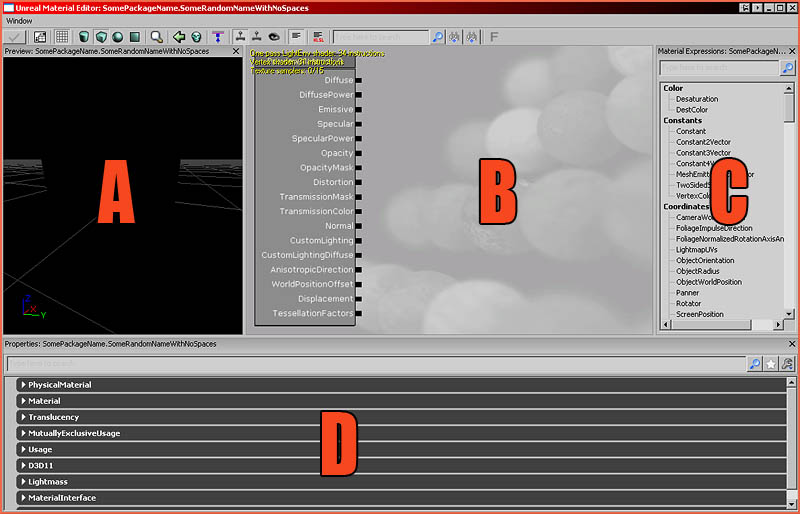Click the Apply changes checkmark button
The width and height of the screenshot is (800, 514).
pyautogui.click(x=14, y=37)
